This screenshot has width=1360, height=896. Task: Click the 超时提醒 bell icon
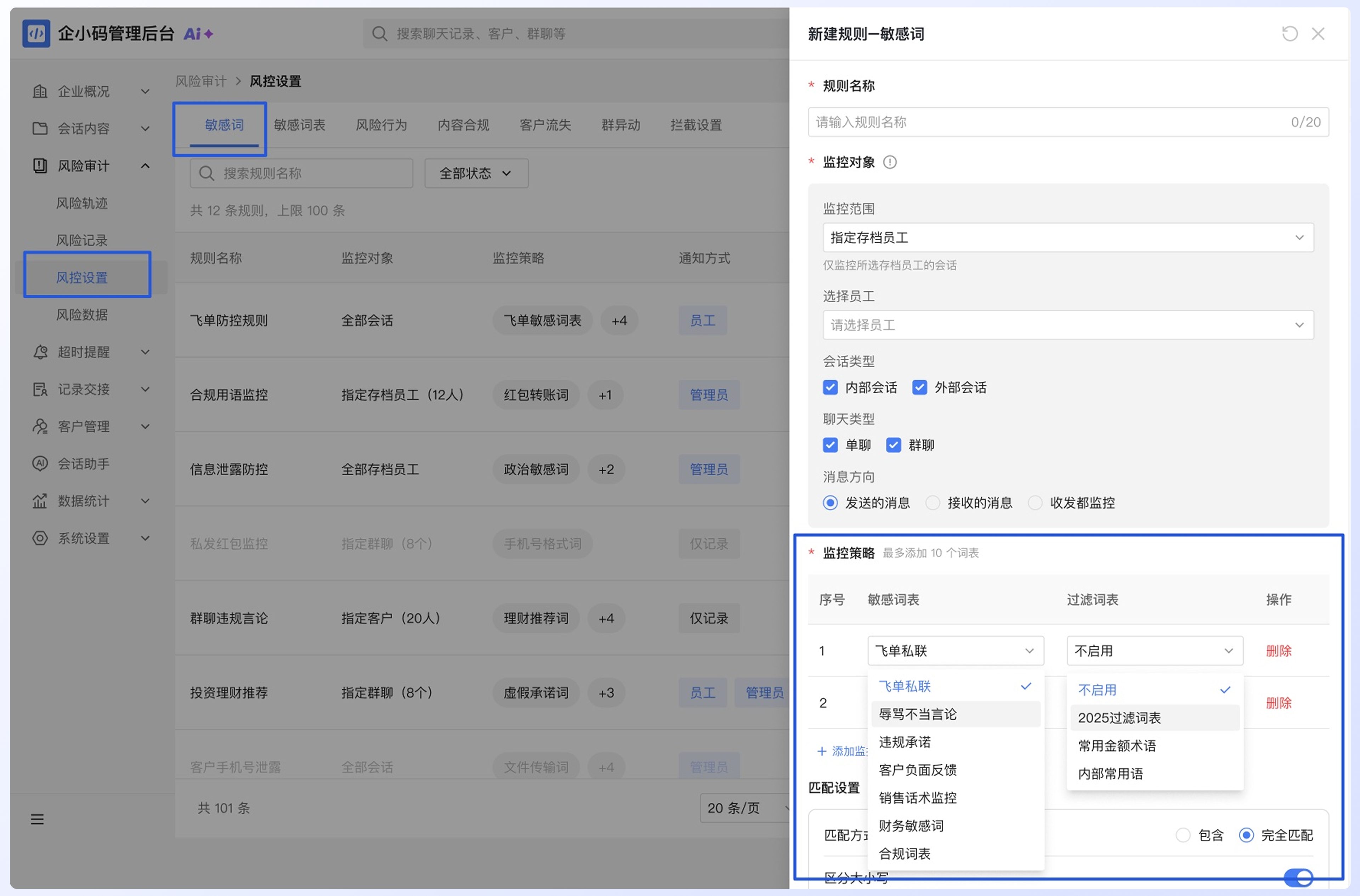click(x=39, y=352)
